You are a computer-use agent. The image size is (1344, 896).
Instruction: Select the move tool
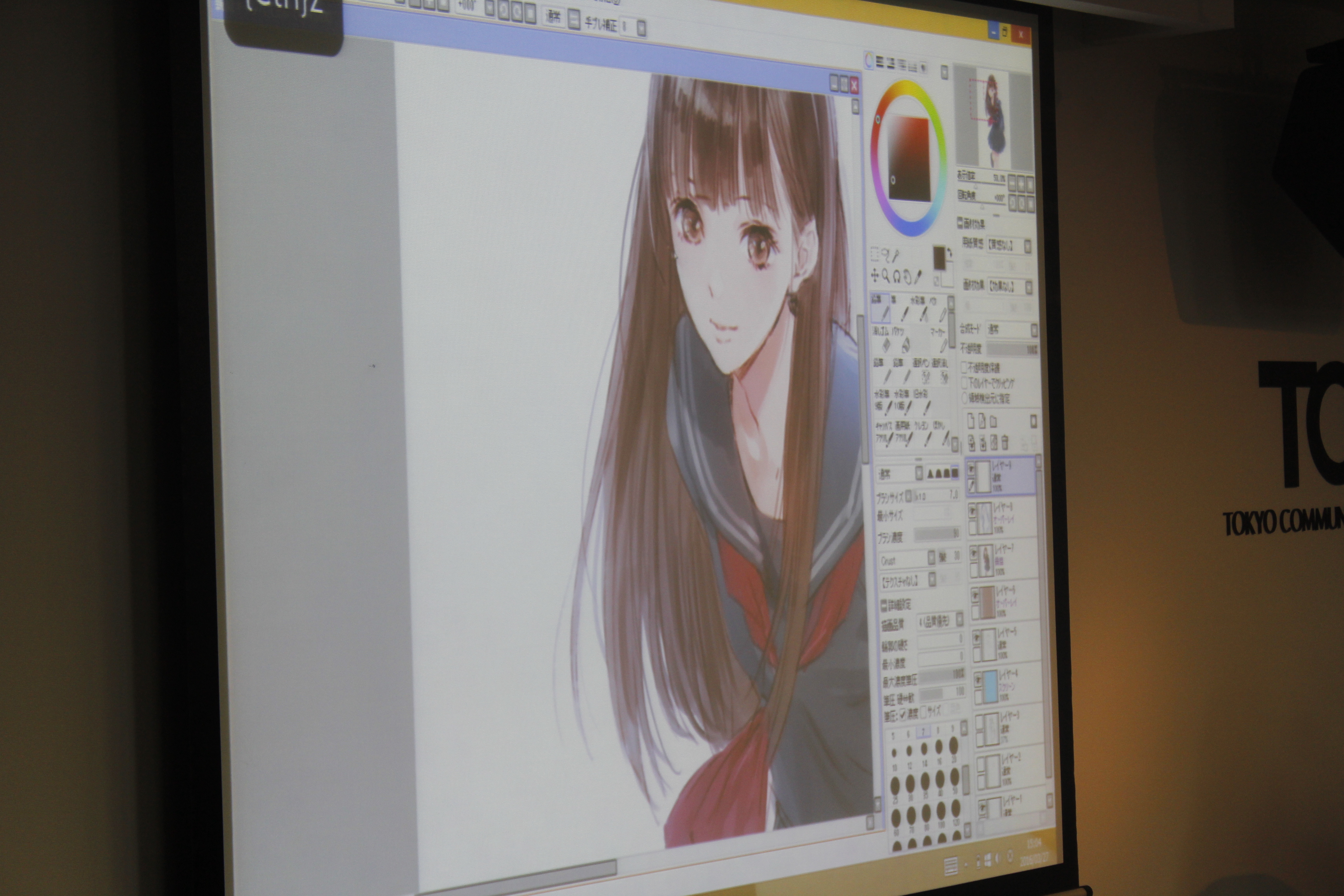click(x=875, y=276)
